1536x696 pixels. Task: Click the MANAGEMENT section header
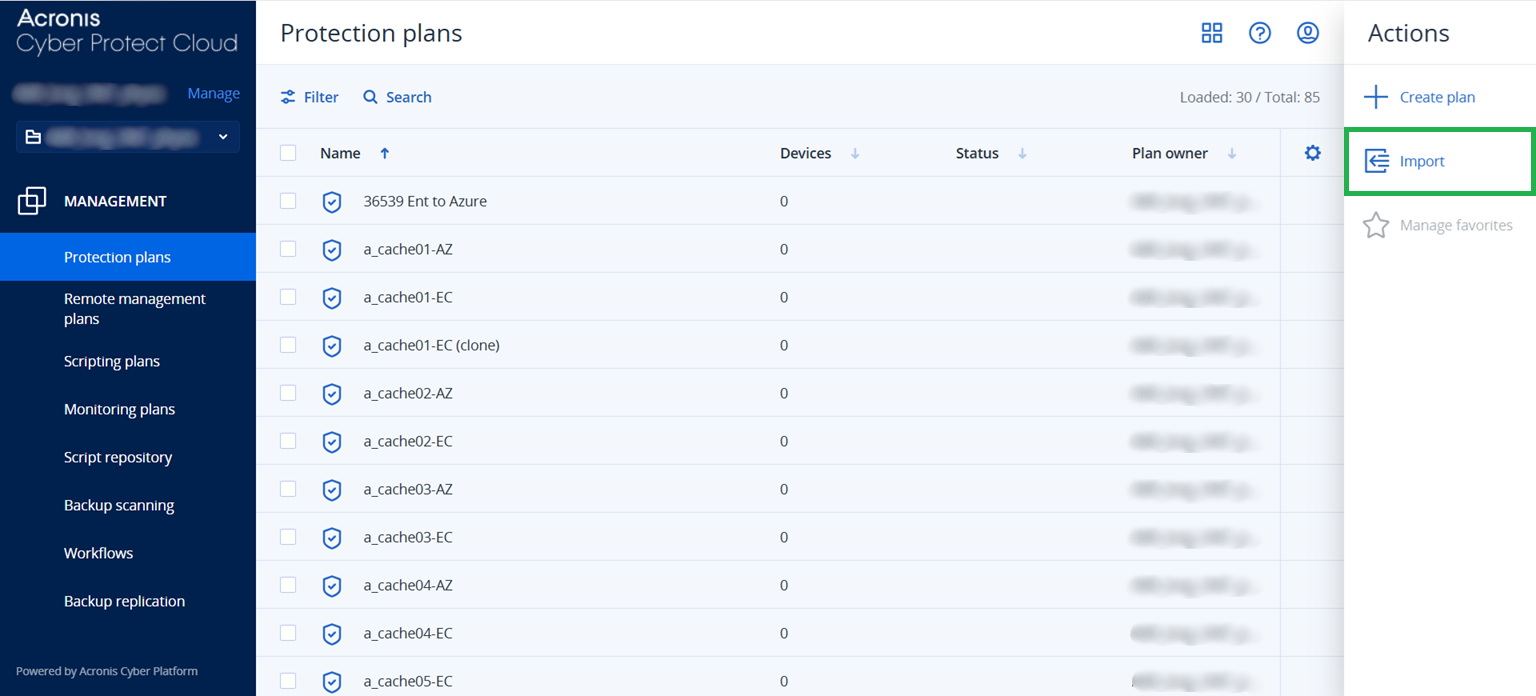click(x=115, y=201)
